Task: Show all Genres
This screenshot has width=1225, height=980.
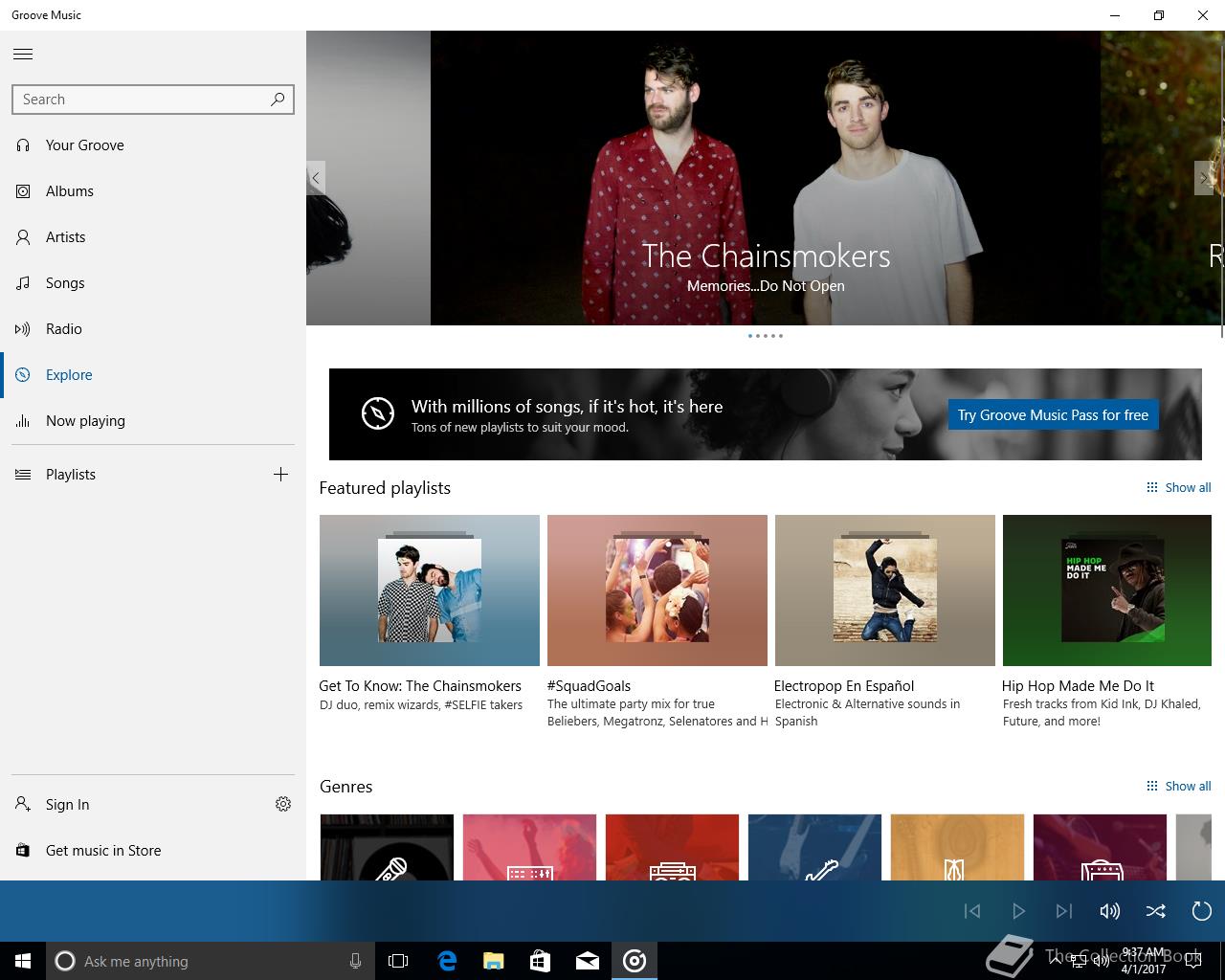Action: (1179, 787)
